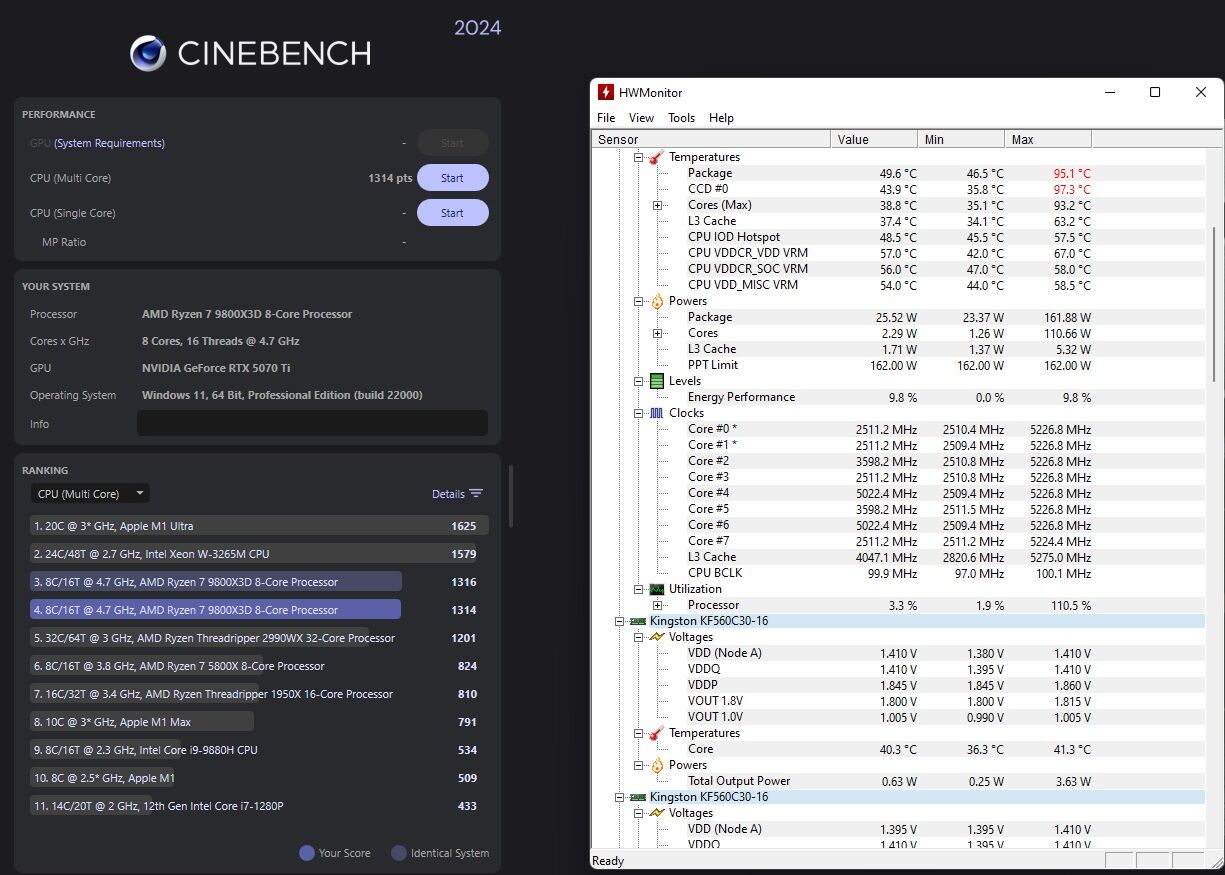Screen dimensions: 1225x875
Task: Collapse the Utilization tree node
Action: tap(639, 589)
